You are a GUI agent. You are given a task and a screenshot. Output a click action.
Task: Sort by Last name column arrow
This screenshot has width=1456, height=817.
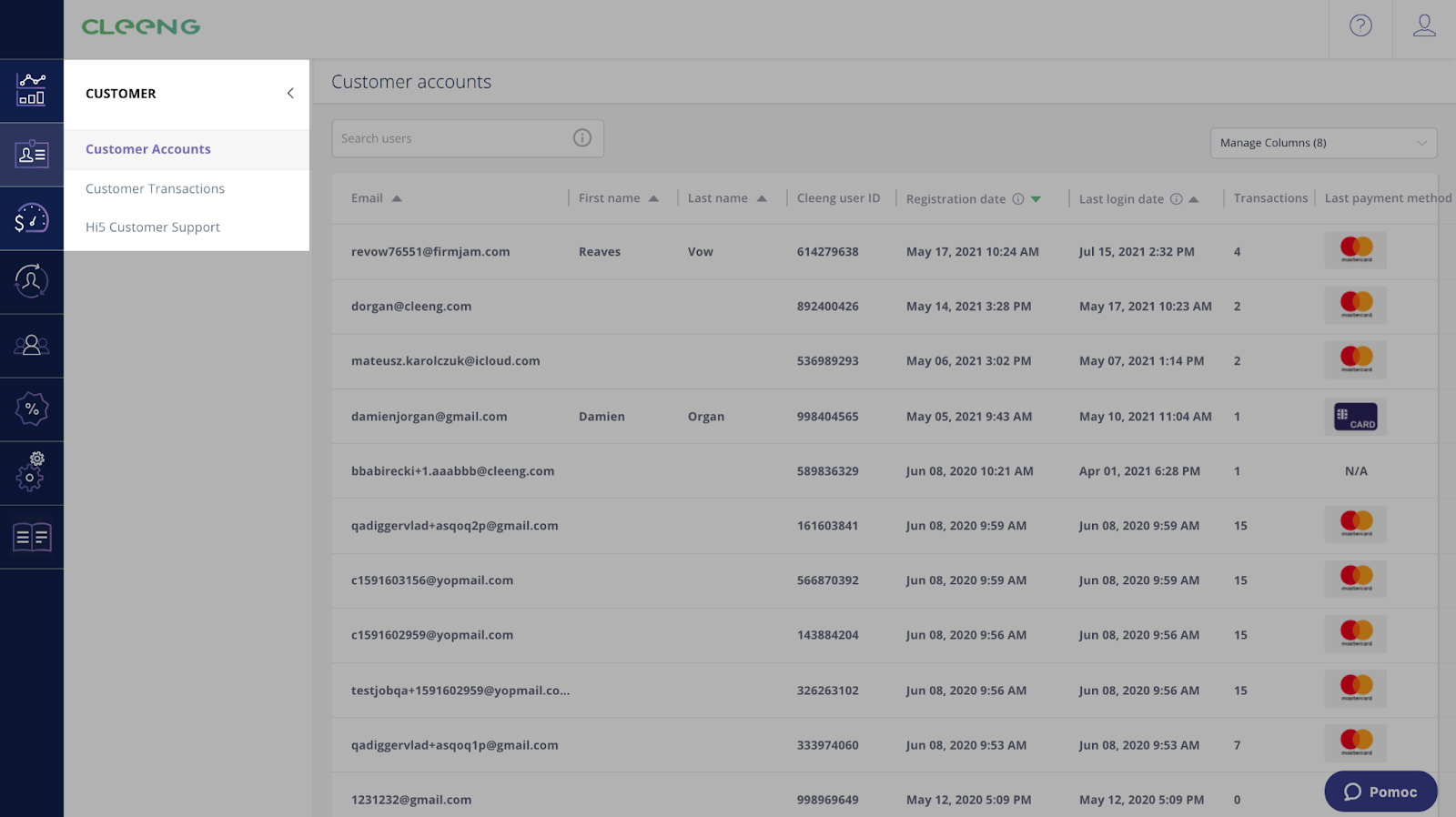click(x=762, y=198)
